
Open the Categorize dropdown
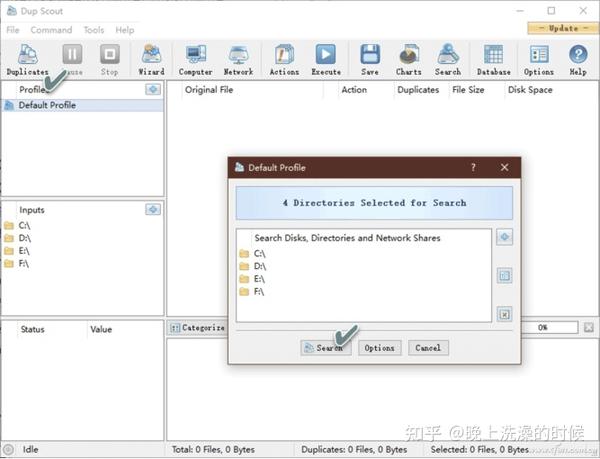197,328
